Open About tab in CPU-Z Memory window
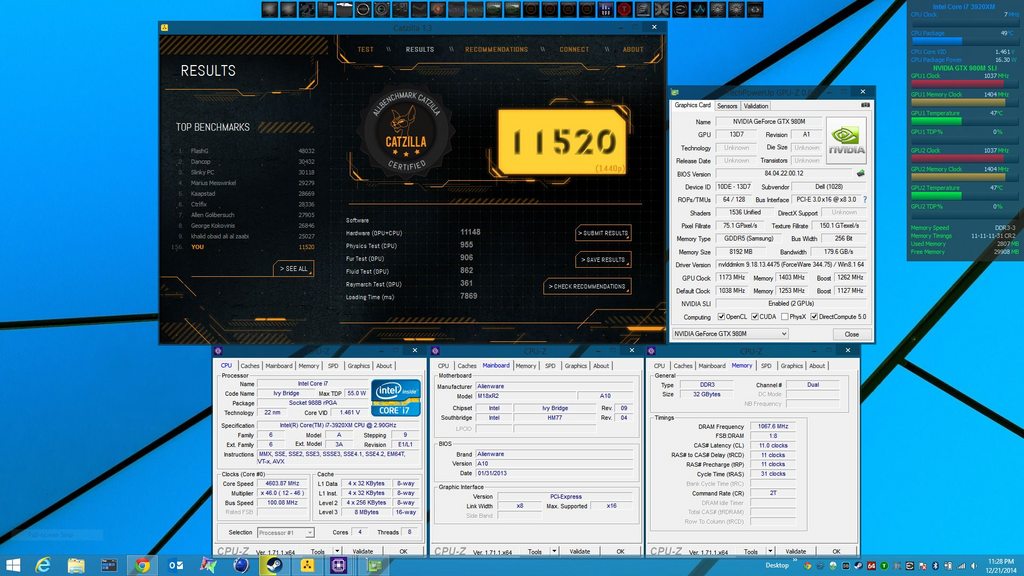 tap(817, 366)
